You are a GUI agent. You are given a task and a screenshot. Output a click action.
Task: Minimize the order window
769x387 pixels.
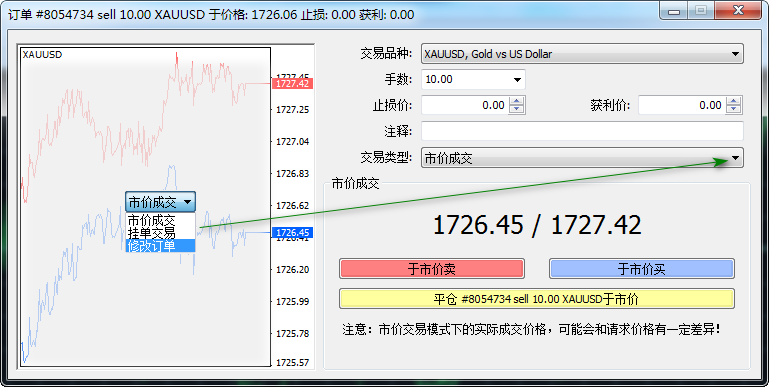click(x=674, y=10)
